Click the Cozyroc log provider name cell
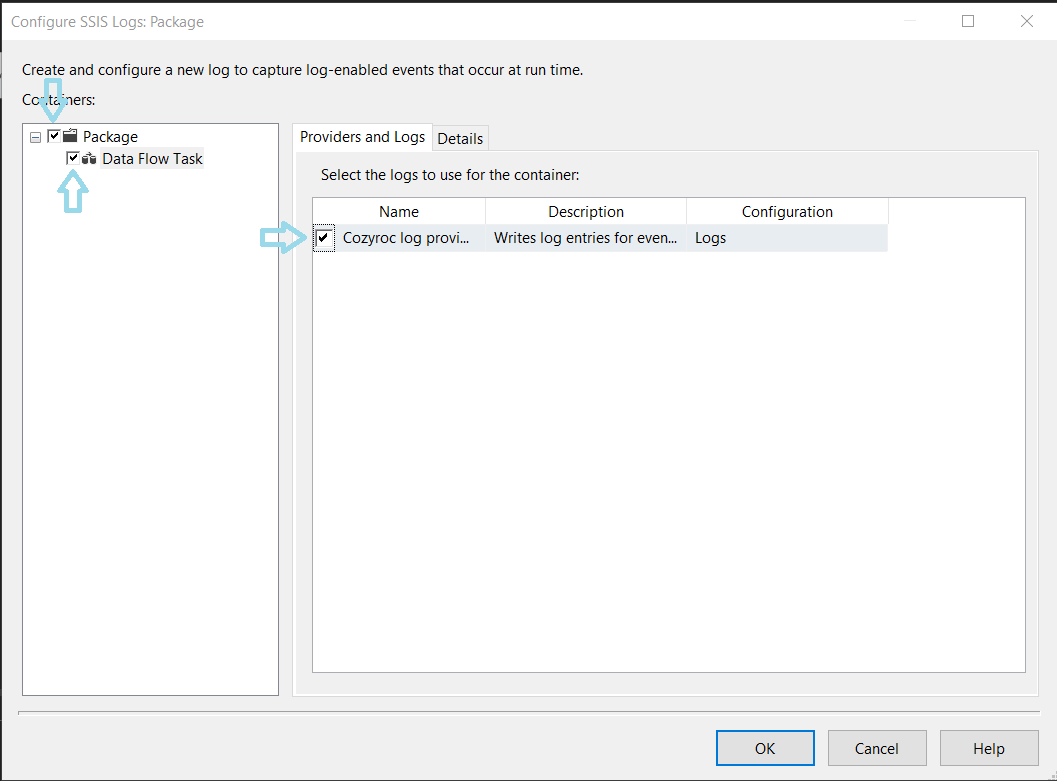 point(406,238)
